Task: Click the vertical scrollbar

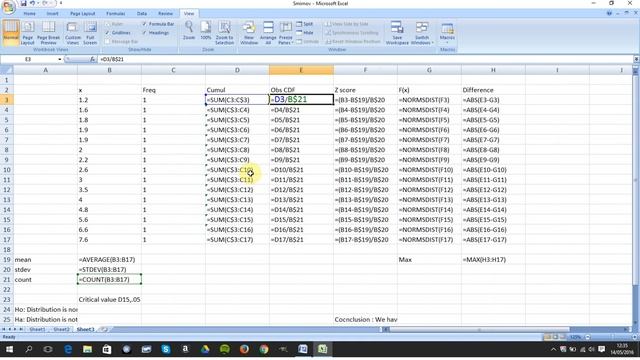Action: point(636,180)
